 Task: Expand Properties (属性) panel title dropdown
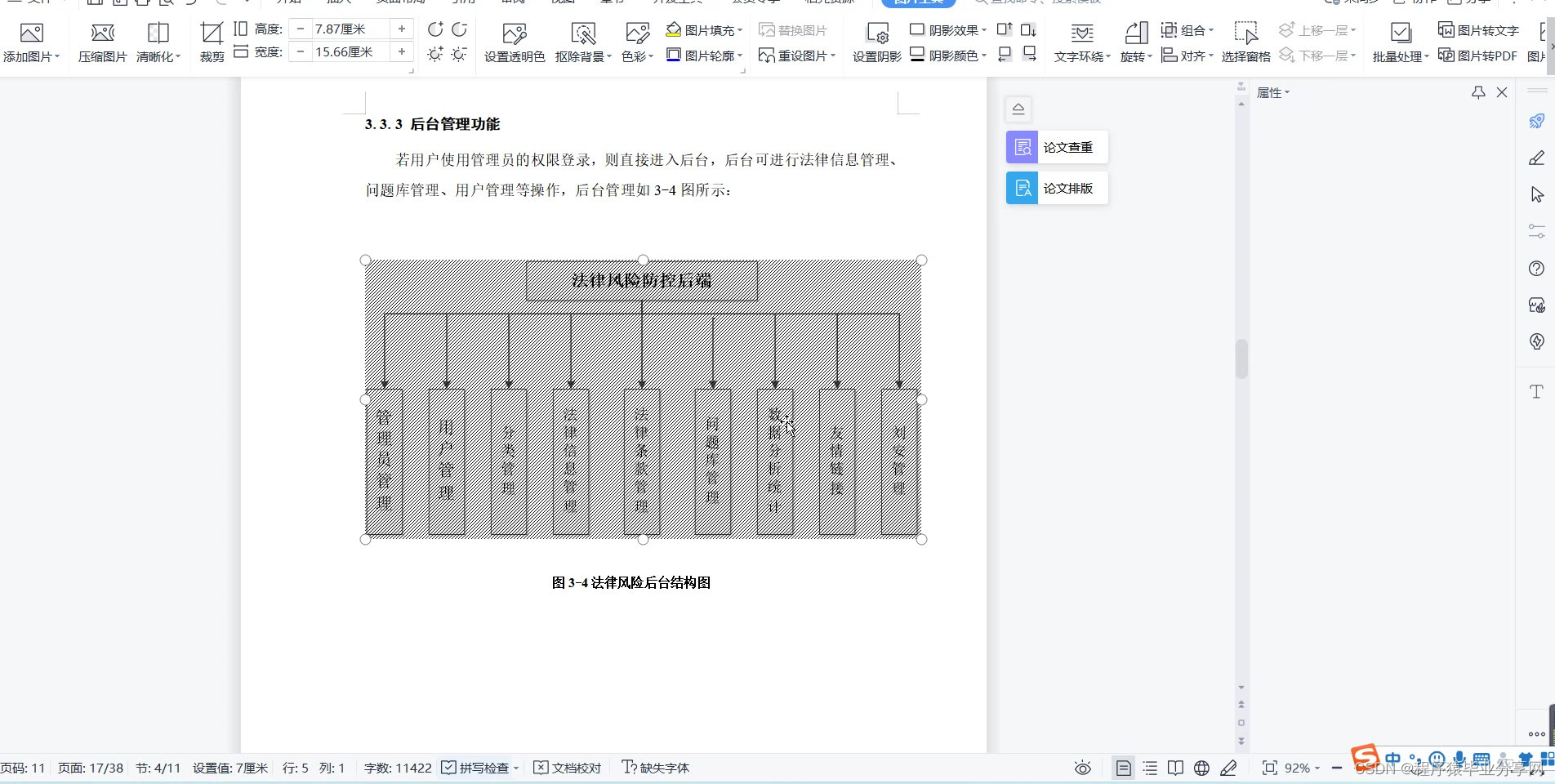pos(1287,92)
